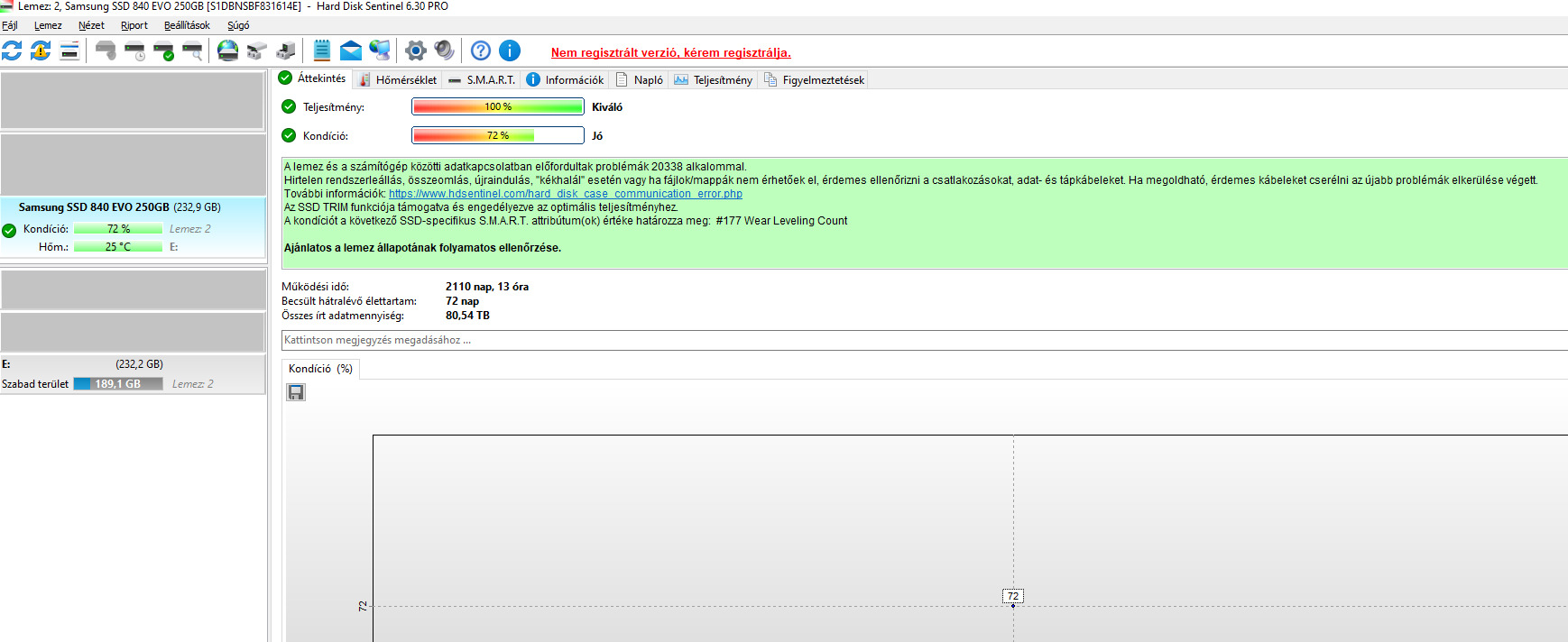
Task: Click the 'Kiváló' performance rating text
Action: click(x=607, y=107)
